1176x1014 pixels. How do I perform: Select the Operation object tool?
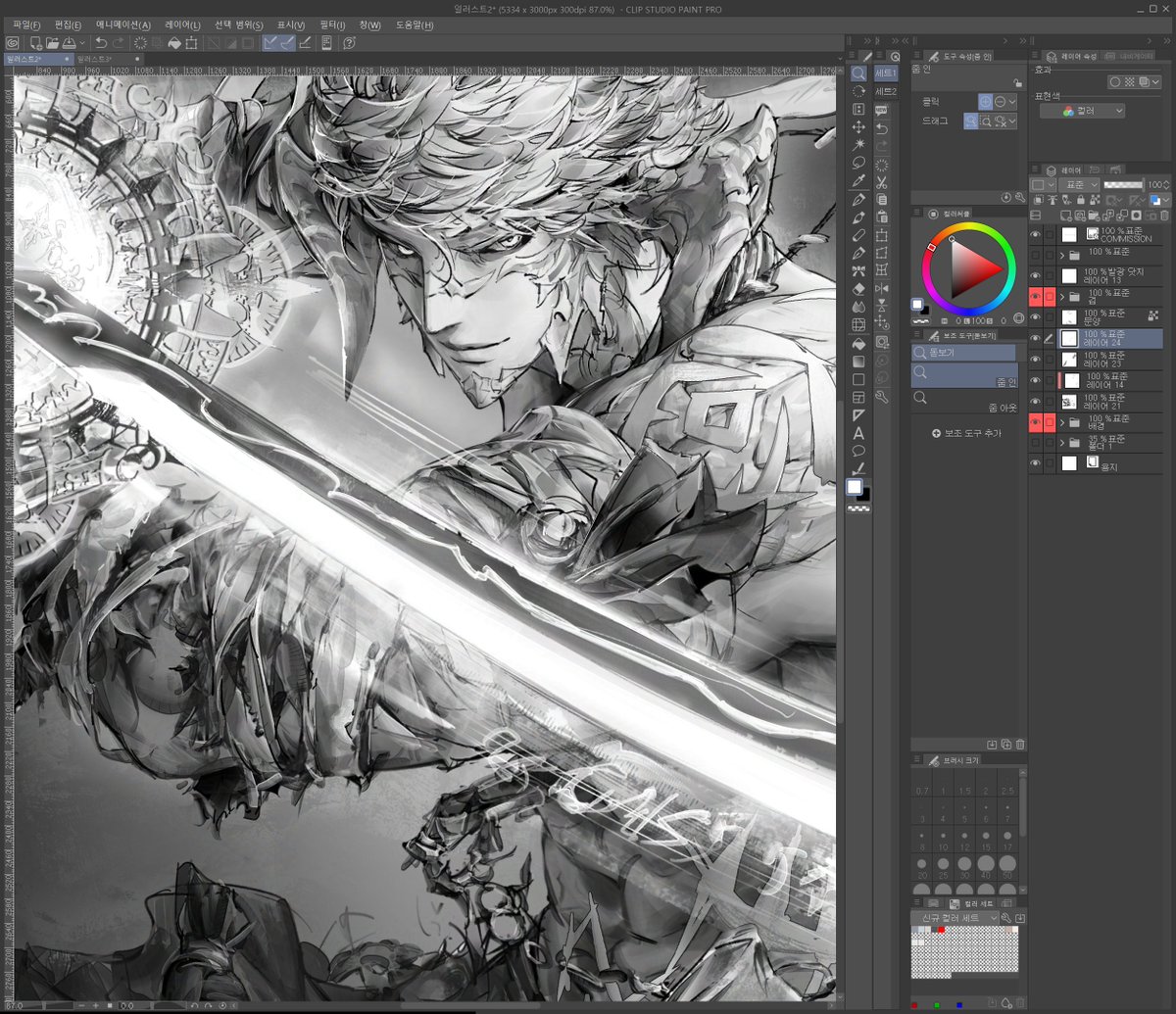(858, 109)
